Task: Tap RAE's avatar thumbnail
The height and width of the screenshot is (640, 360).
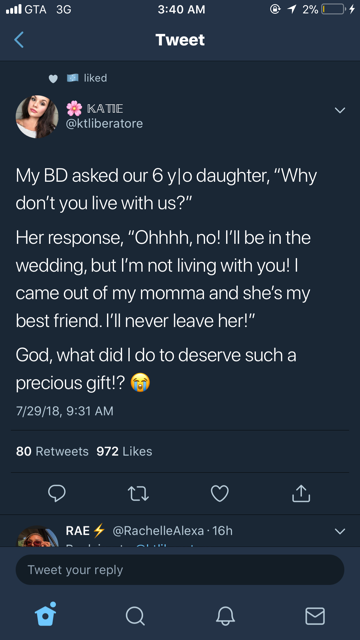Action: click(x=37, y=536)
